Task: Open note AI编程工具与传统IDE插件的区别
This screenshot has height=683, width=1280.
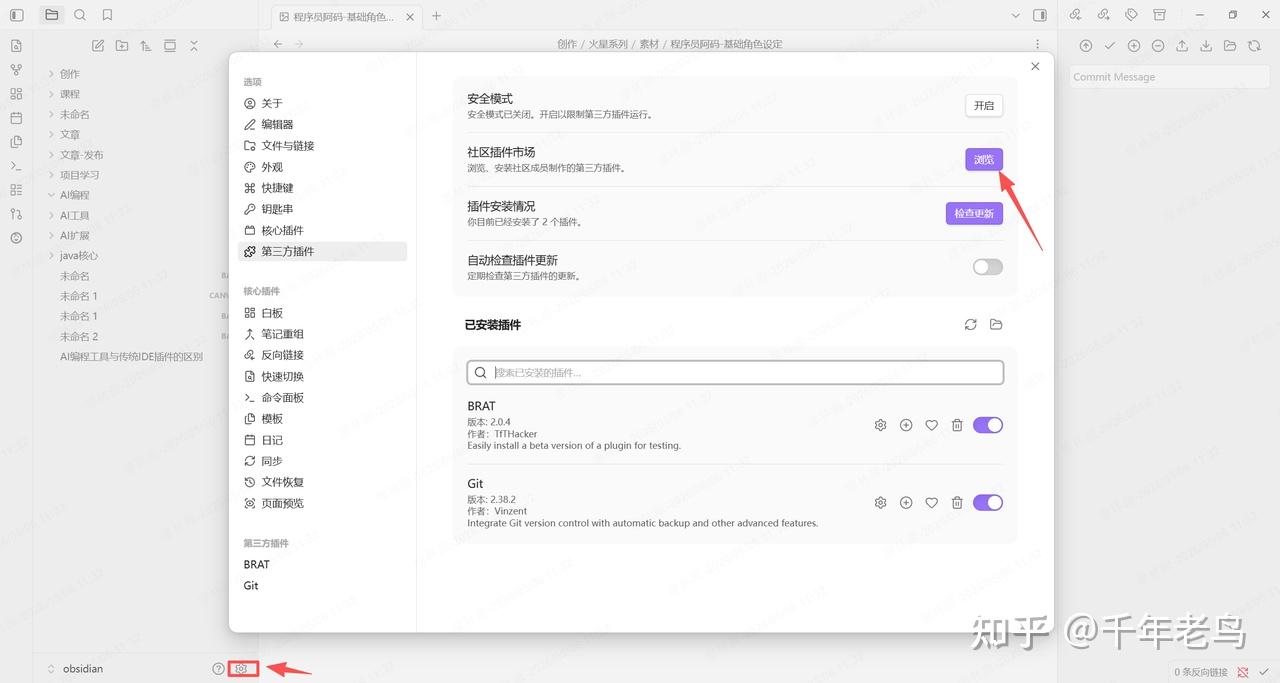Action: pos(131,357)
